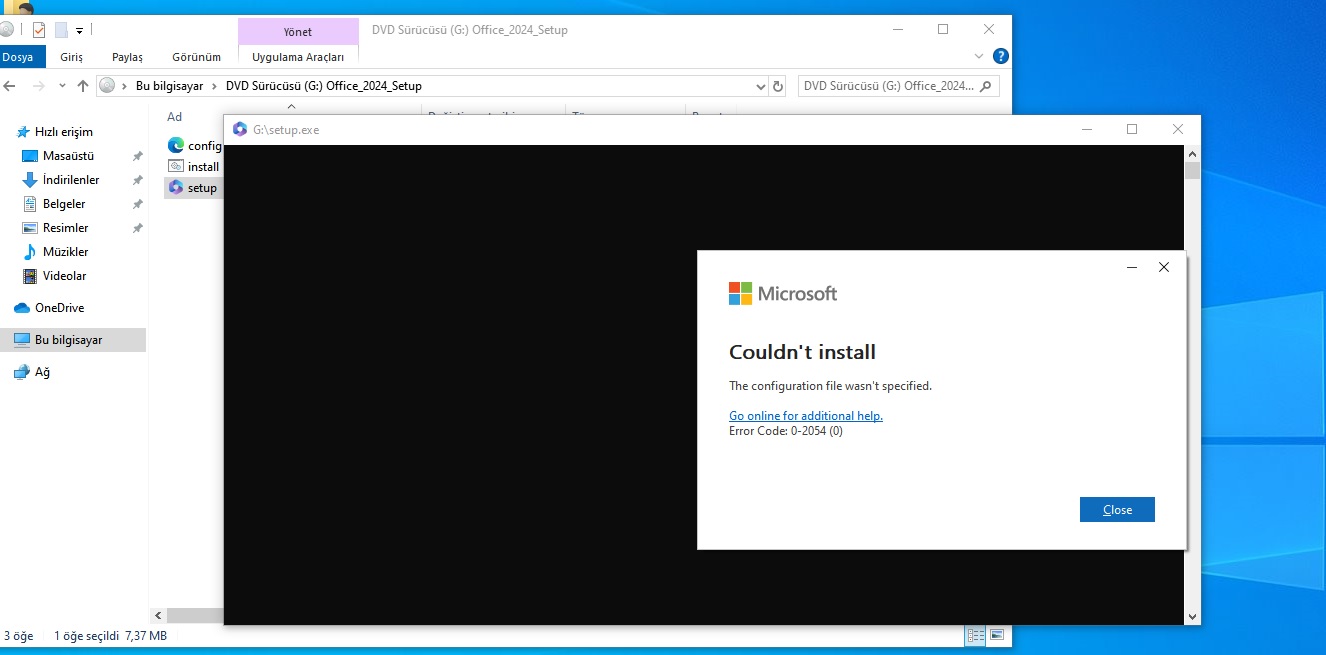Maximize the G:\setup.exe window

tap(1132, 129)
